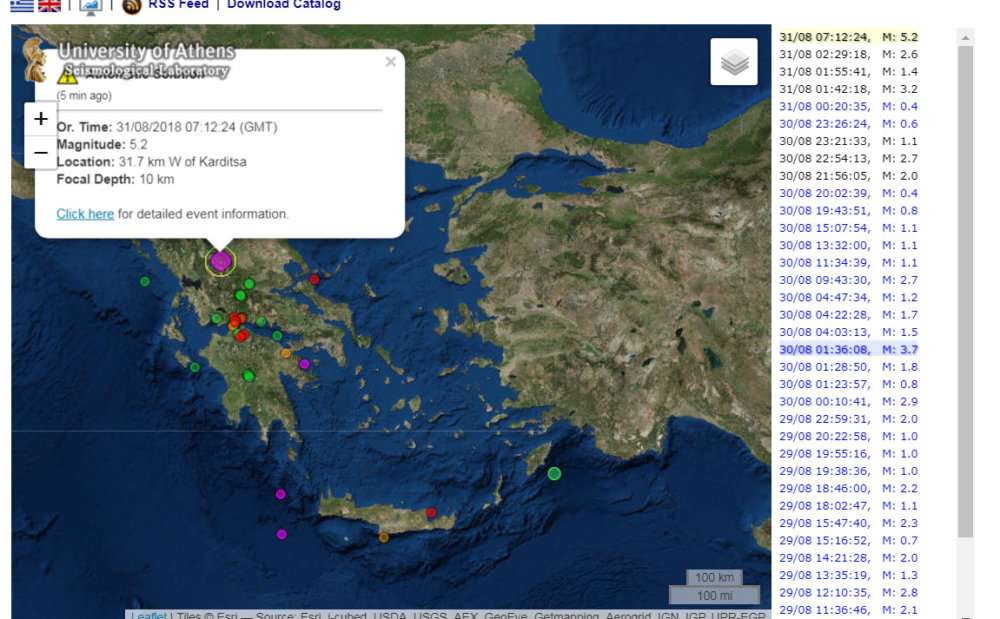Viewport: 1000px width, 619px height.
Task: Click the red marker on eastern Crete
Action: pyautogui.click(x=431, y=512)
